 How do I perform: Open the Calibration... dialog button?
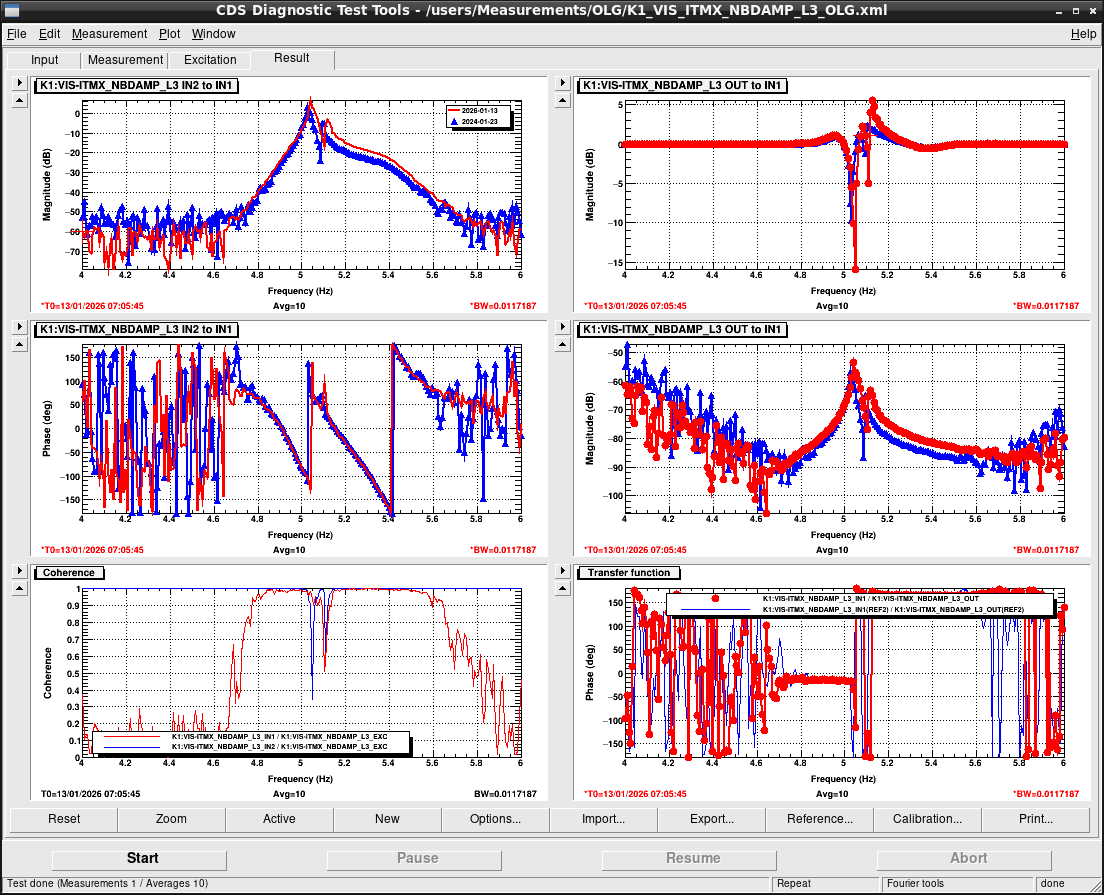tap(927, 819)
